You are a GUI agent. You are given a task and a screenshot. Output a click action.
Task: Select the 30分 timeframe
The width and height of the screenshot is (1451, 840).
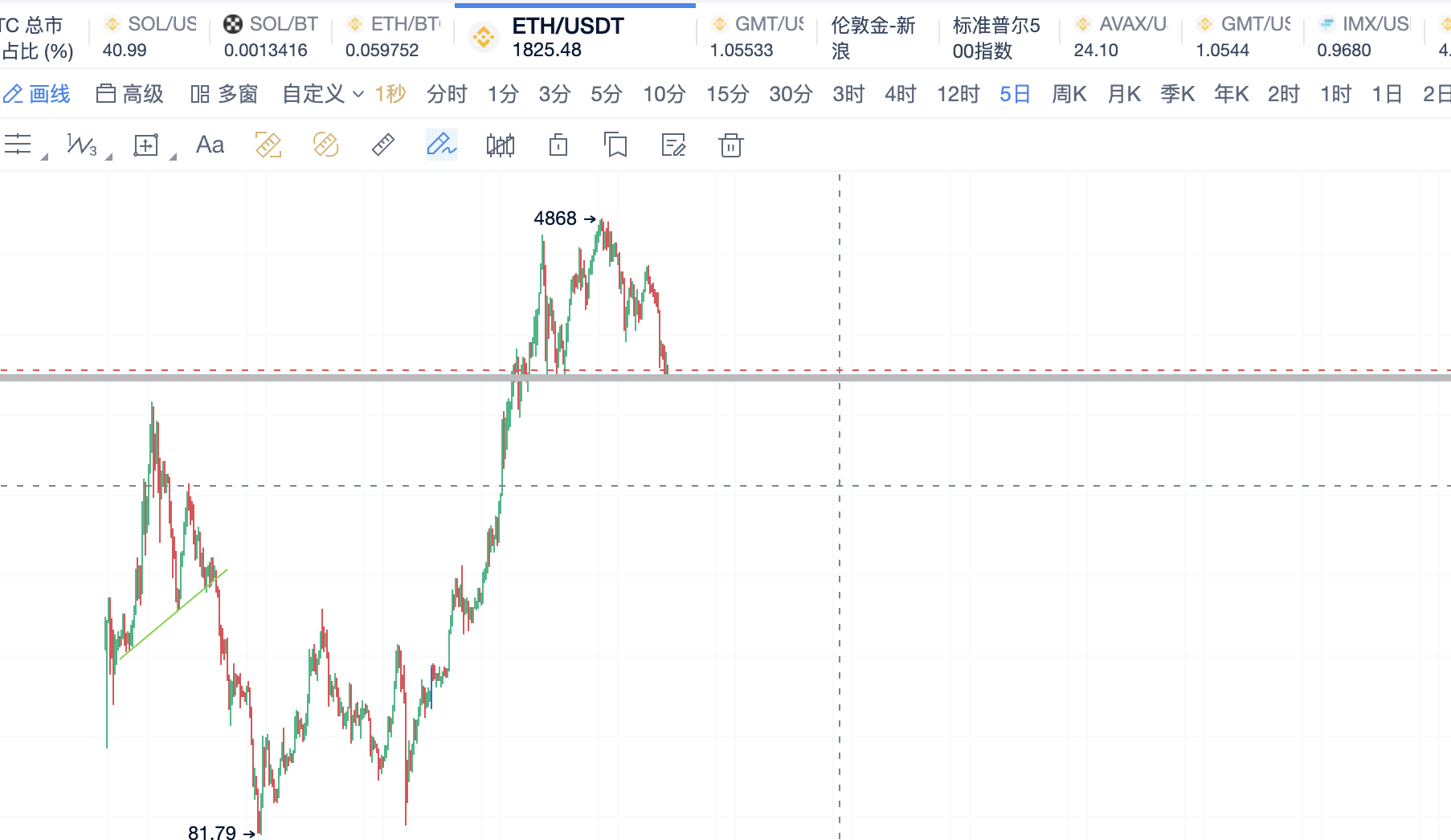coord(791,94)
